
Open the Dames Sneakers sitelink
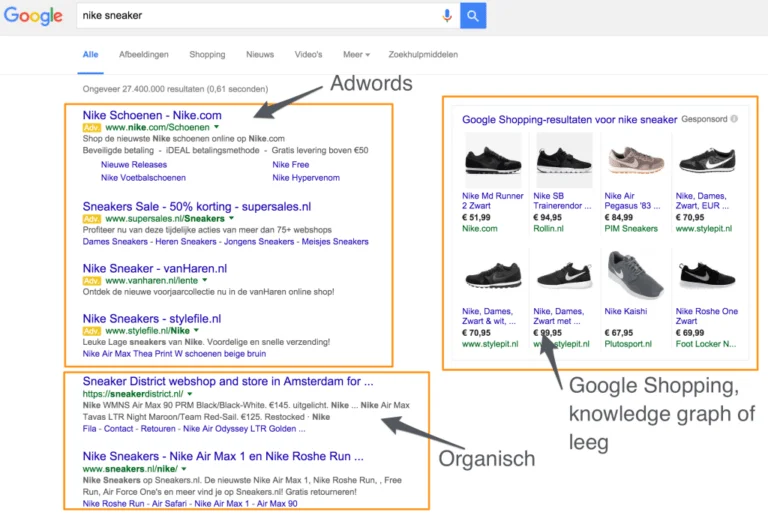(x=115, y=242)
